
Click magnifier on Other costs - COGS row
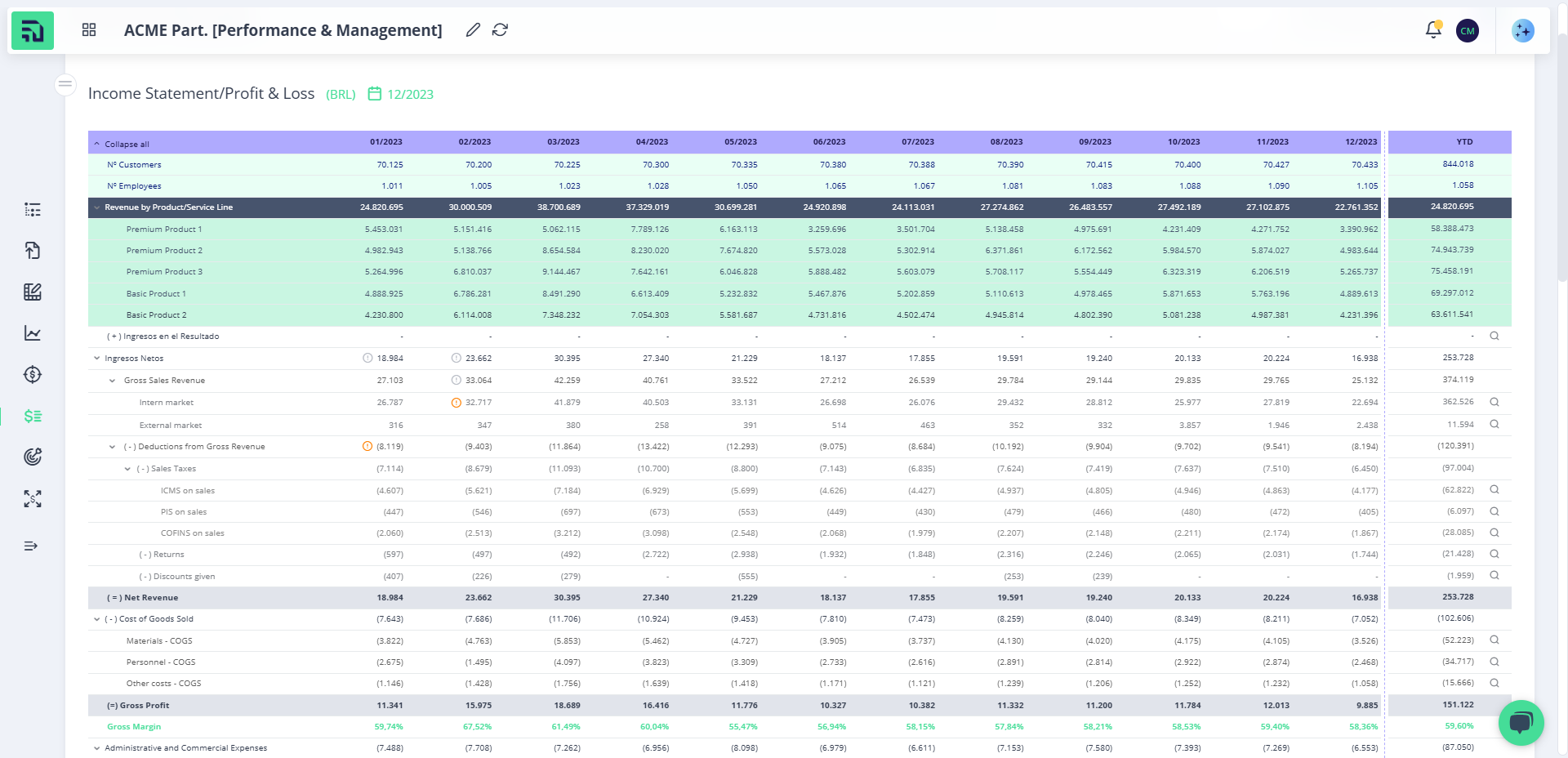pos(1494,683)
